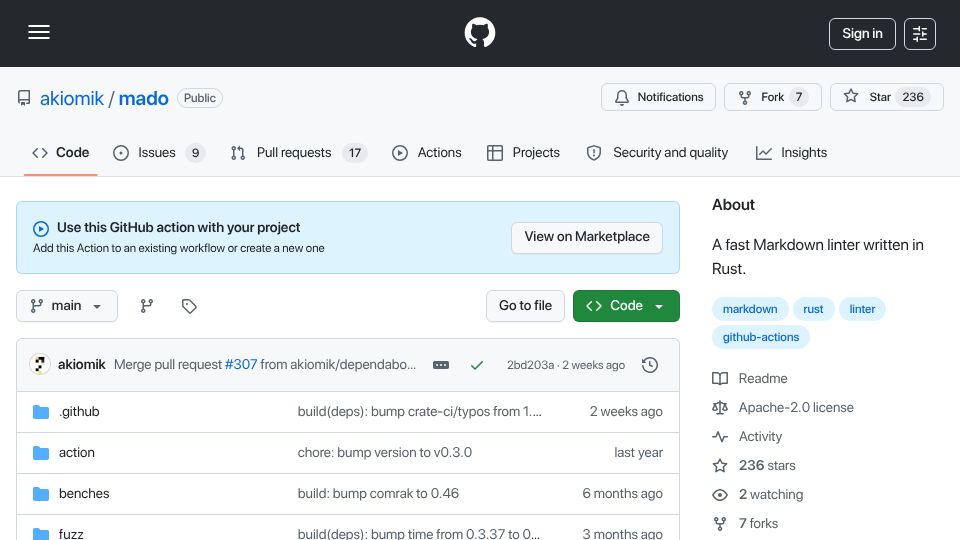The height and width of the screenshot is (540, 960).
Task: Open the appearance settings icon button
Action: point(920,34)
